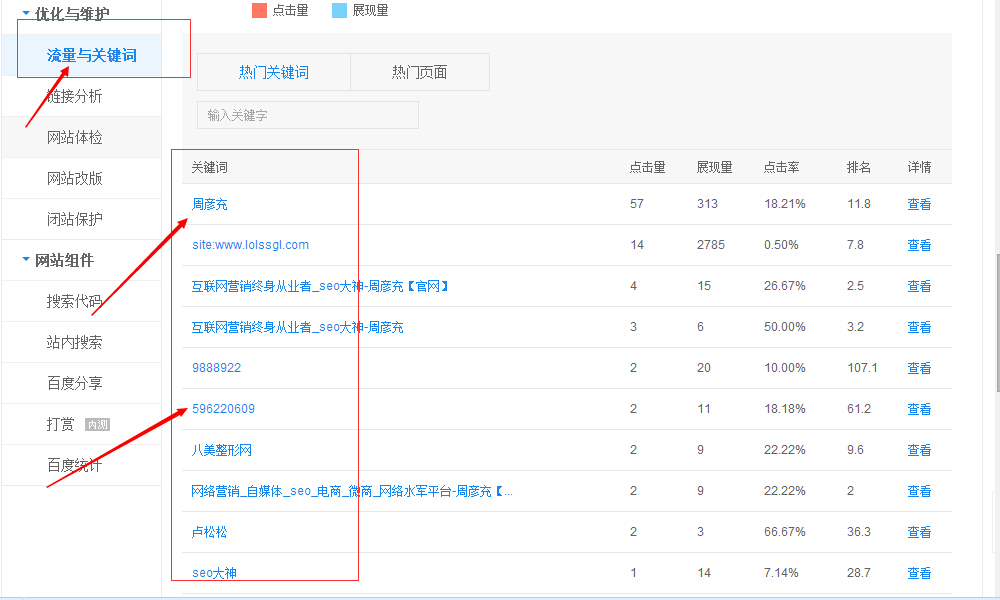Click the 输入关键字 search input field
The width and height of the screenshot is (1000, 600).
(x=307, y=114)
